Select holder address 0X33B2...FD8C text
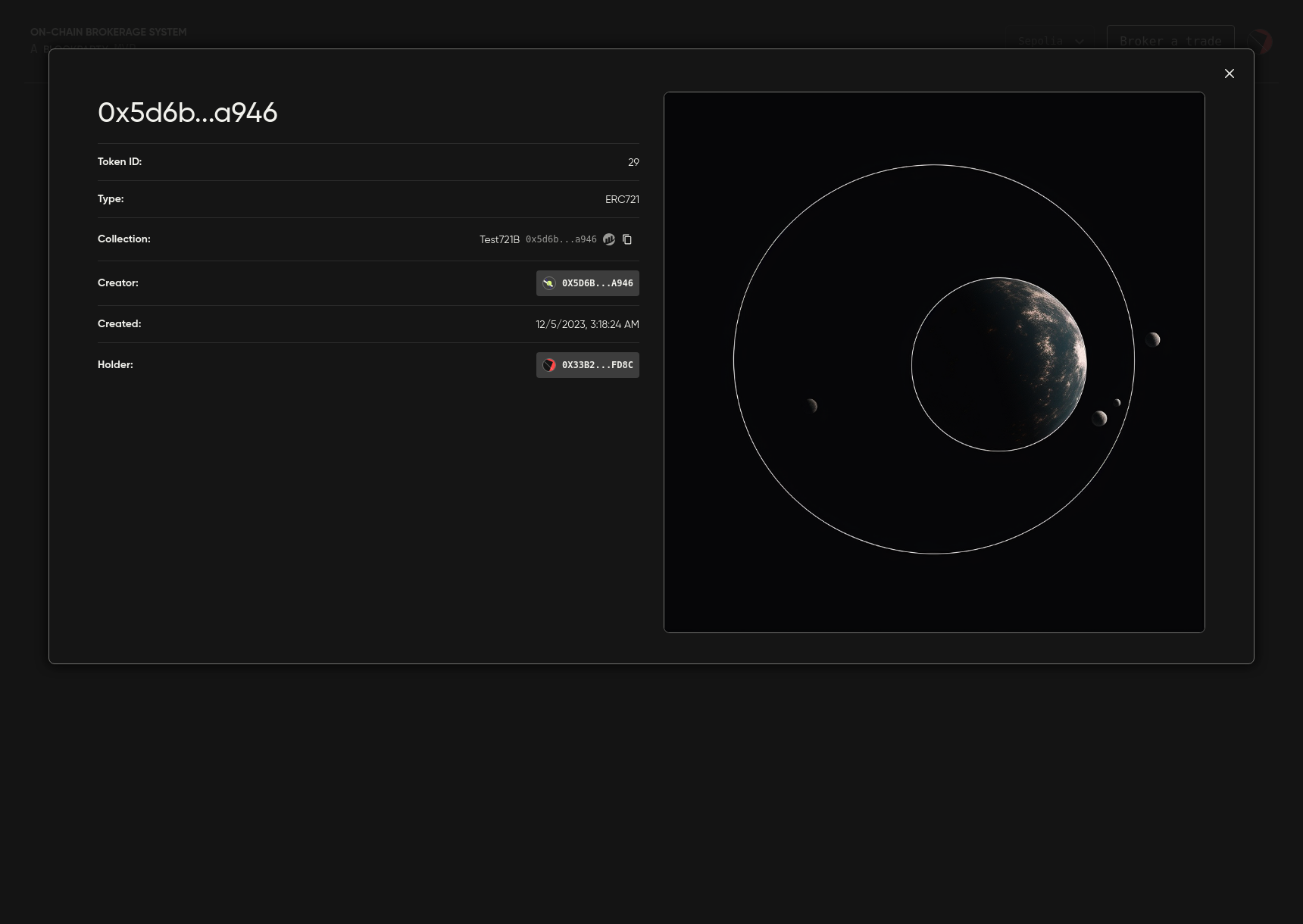1303x924 pixels. [x=597, y=365]
